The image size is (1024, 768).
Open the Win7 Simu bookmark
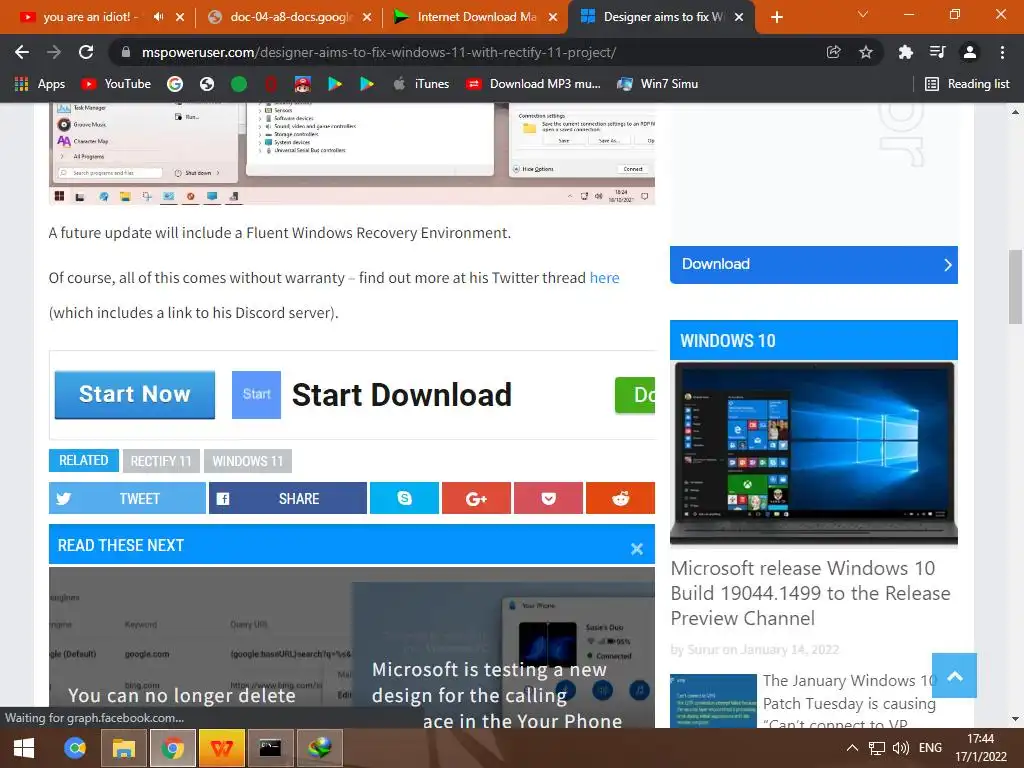click(658, 84)
